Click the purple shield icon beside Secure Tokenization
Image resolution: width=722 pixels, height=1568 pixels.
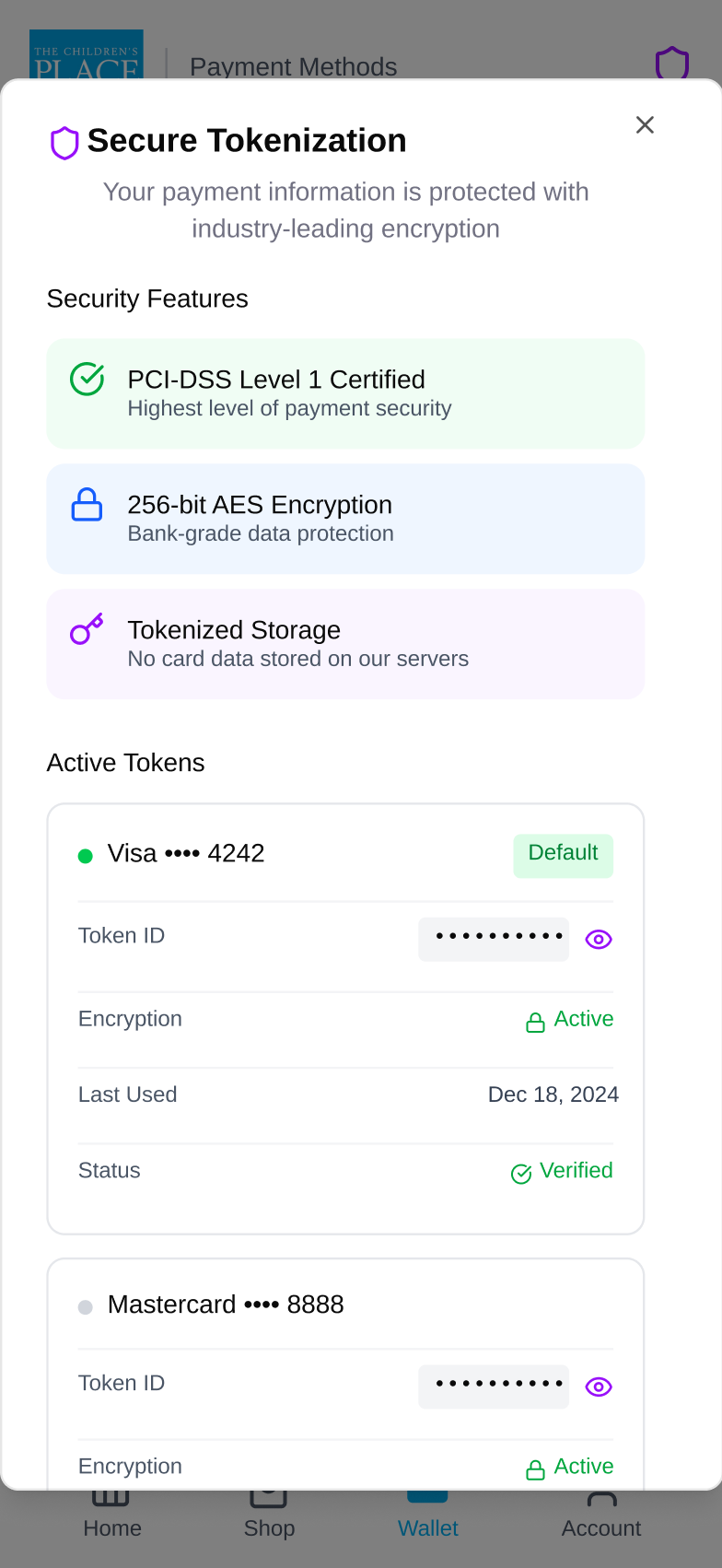coord(64,143)
